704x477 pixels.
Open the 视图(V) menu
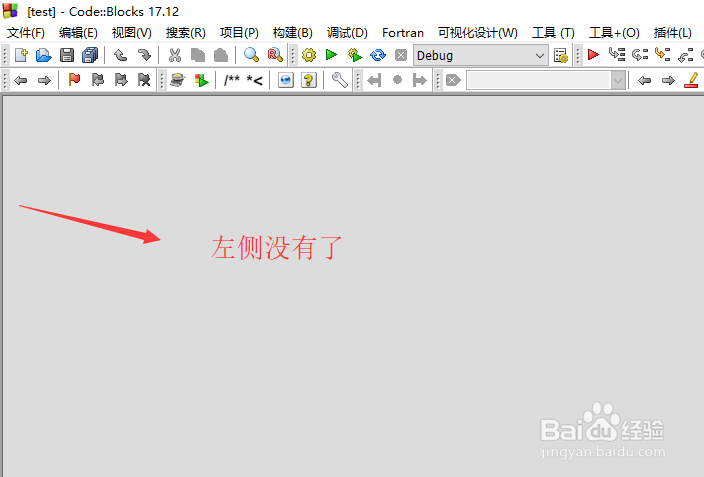(132, 33)
